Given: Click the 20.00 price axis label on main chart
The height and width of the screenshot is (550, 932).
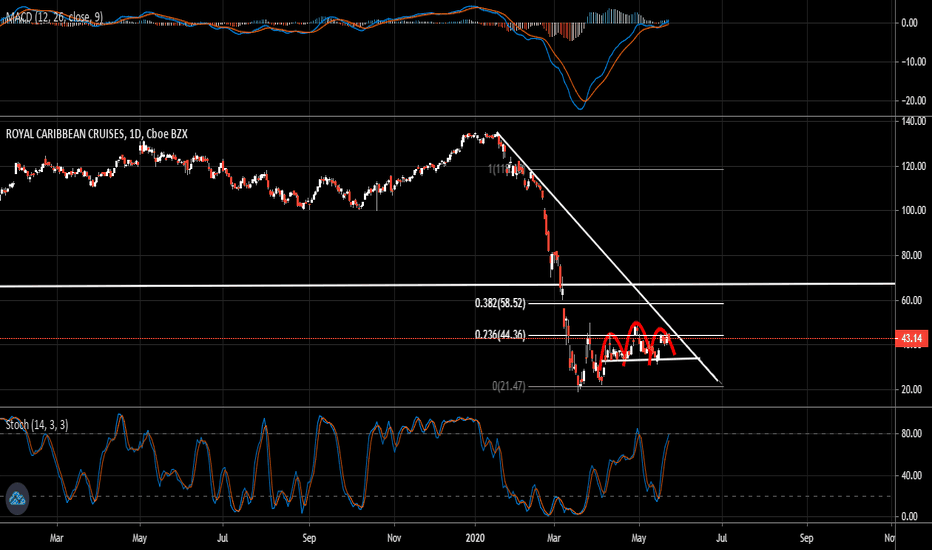Looking at the screenshot, I should click(914, 389).
